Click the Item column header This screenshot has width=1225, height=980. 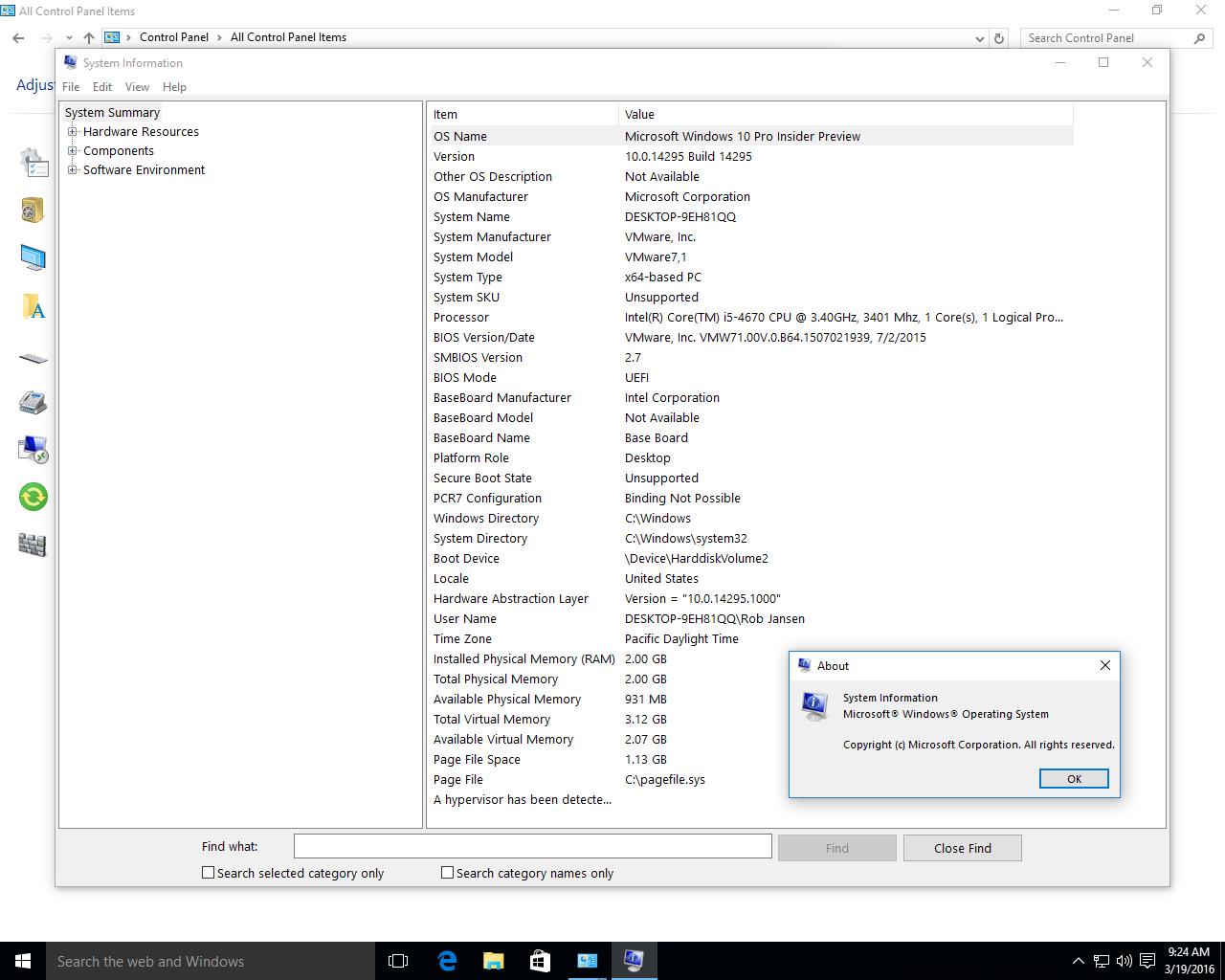click(x=524, y=114)
